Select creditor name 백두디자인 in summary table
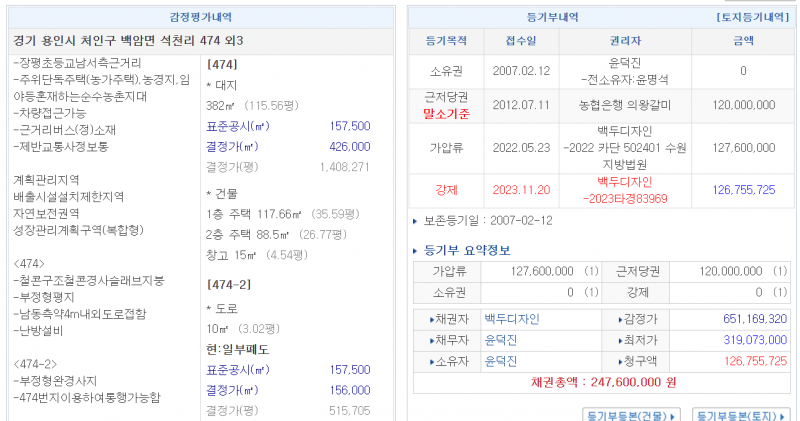This screenshot has width=800, height=421. 511,319
